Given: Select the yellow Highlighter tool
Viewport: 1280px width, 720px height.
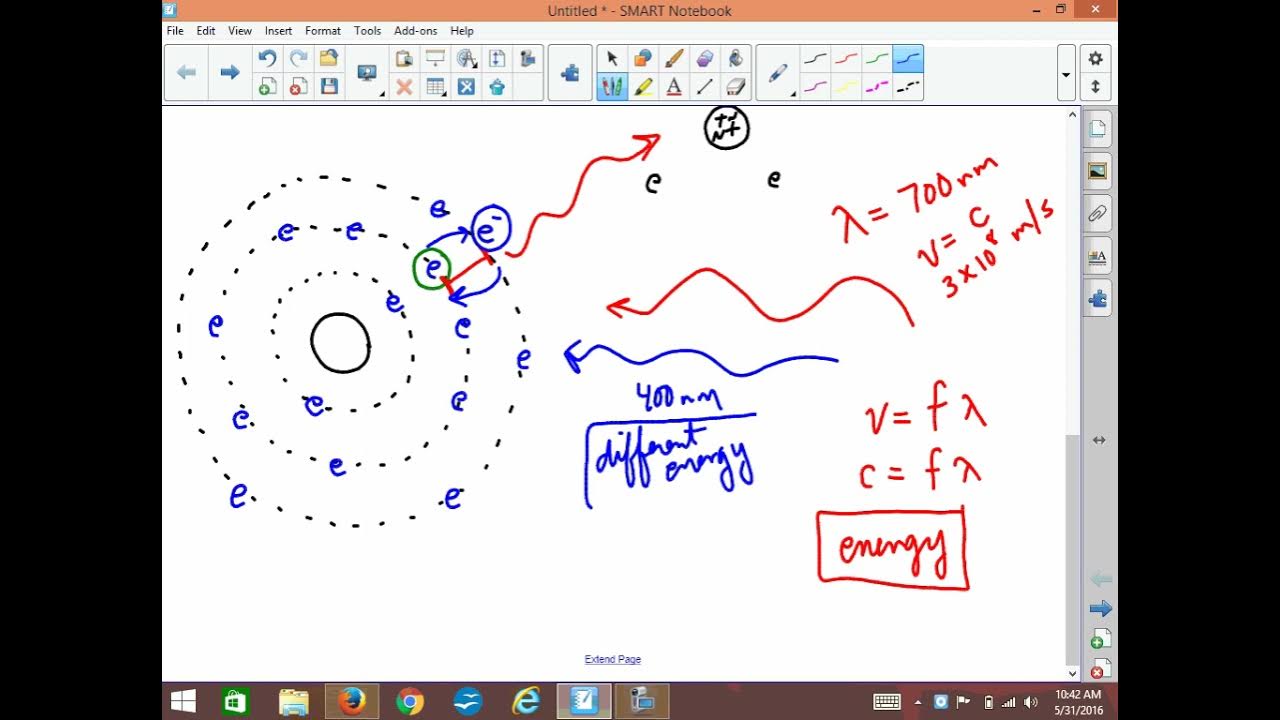Looking at the screenshot, I should pos(643,87).
